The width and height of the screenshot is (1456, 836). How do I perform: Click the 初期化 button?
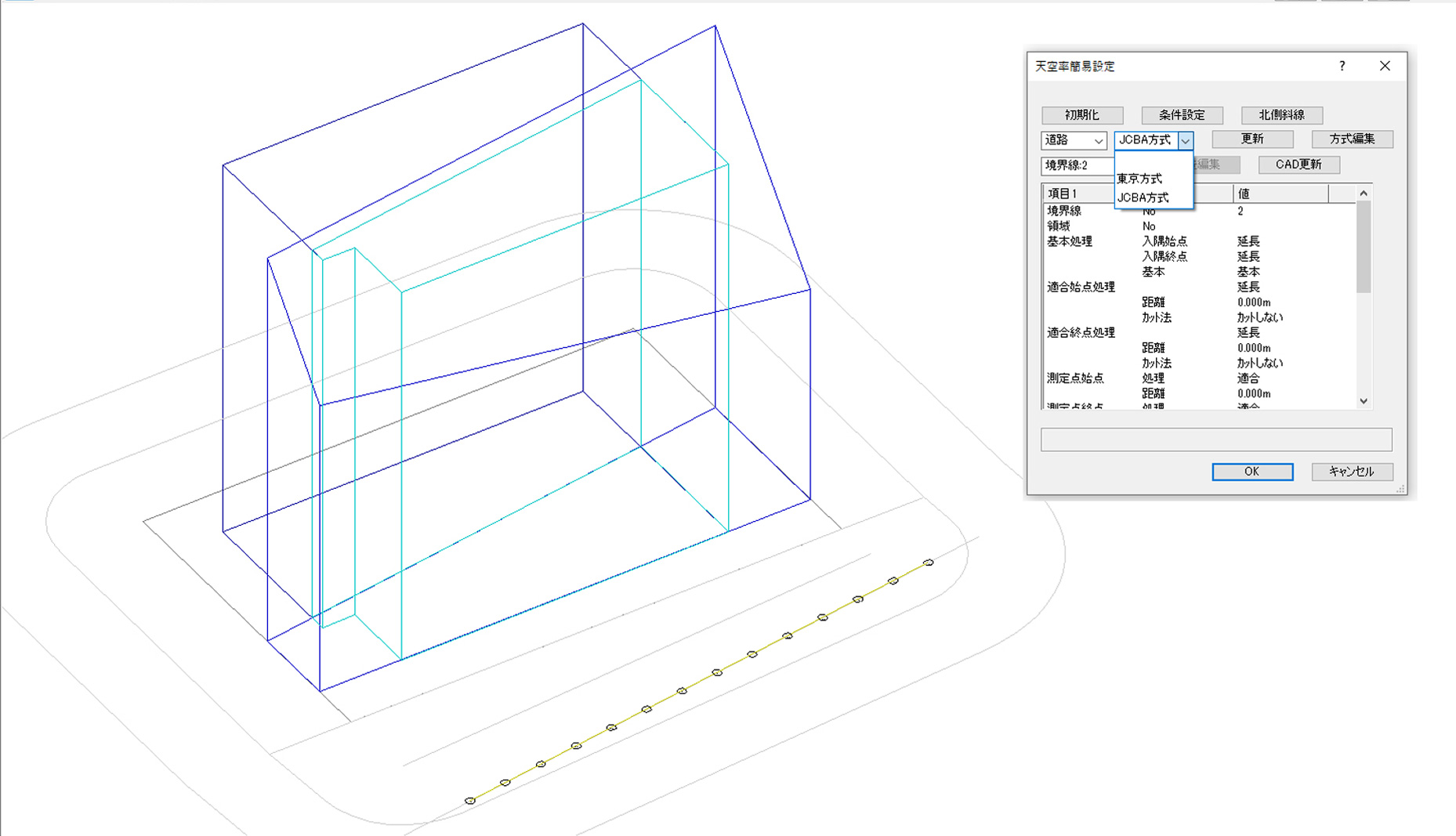(1082, 115)
